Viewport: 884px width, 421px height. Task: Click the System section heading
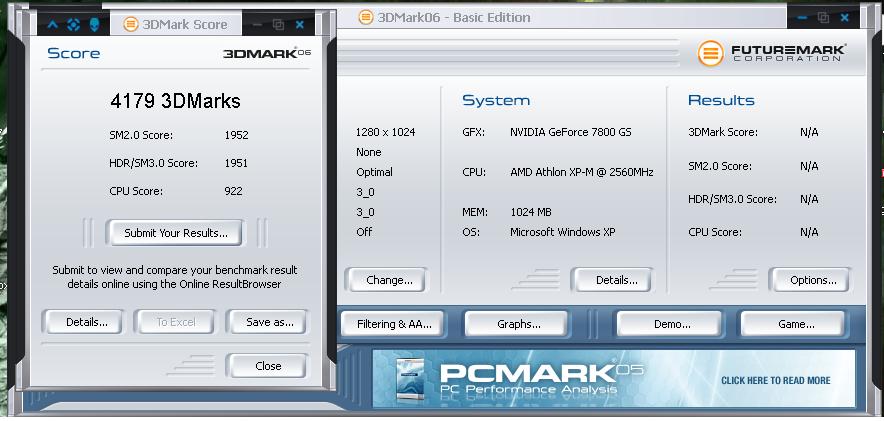496,100
